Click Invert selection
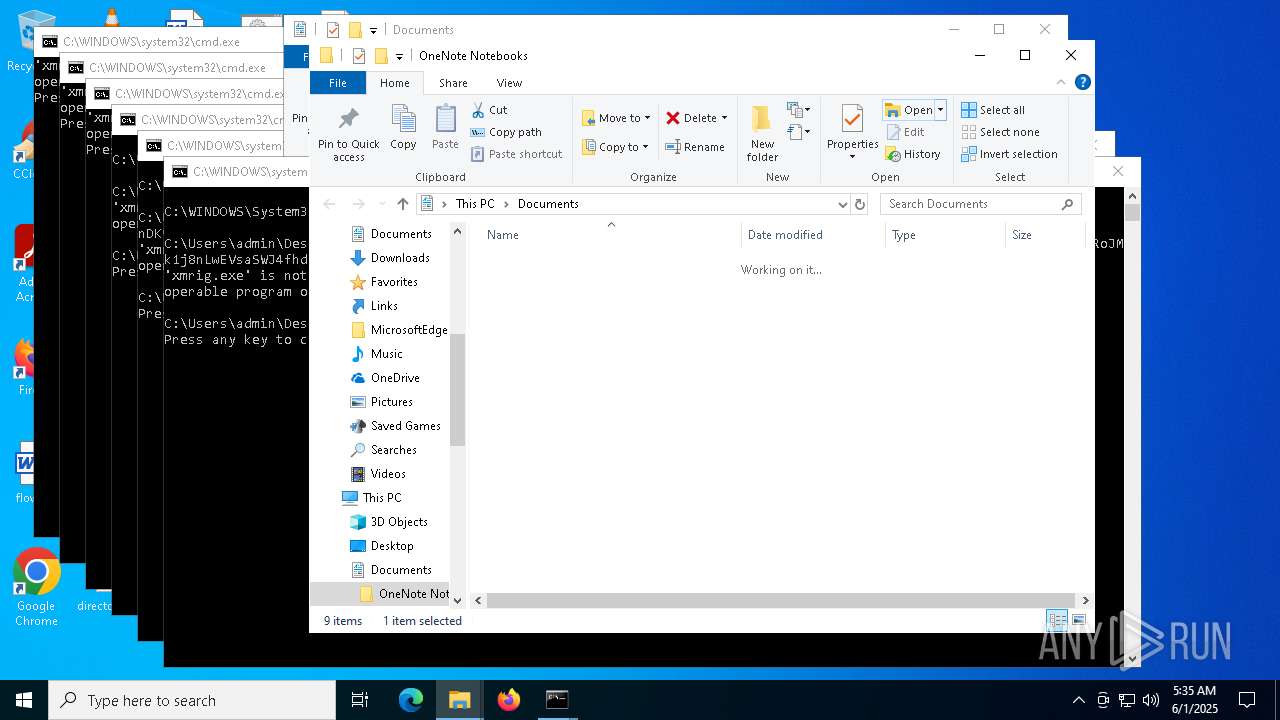The height and width of the screenshot is (720, 1280). coord(1009,154)
